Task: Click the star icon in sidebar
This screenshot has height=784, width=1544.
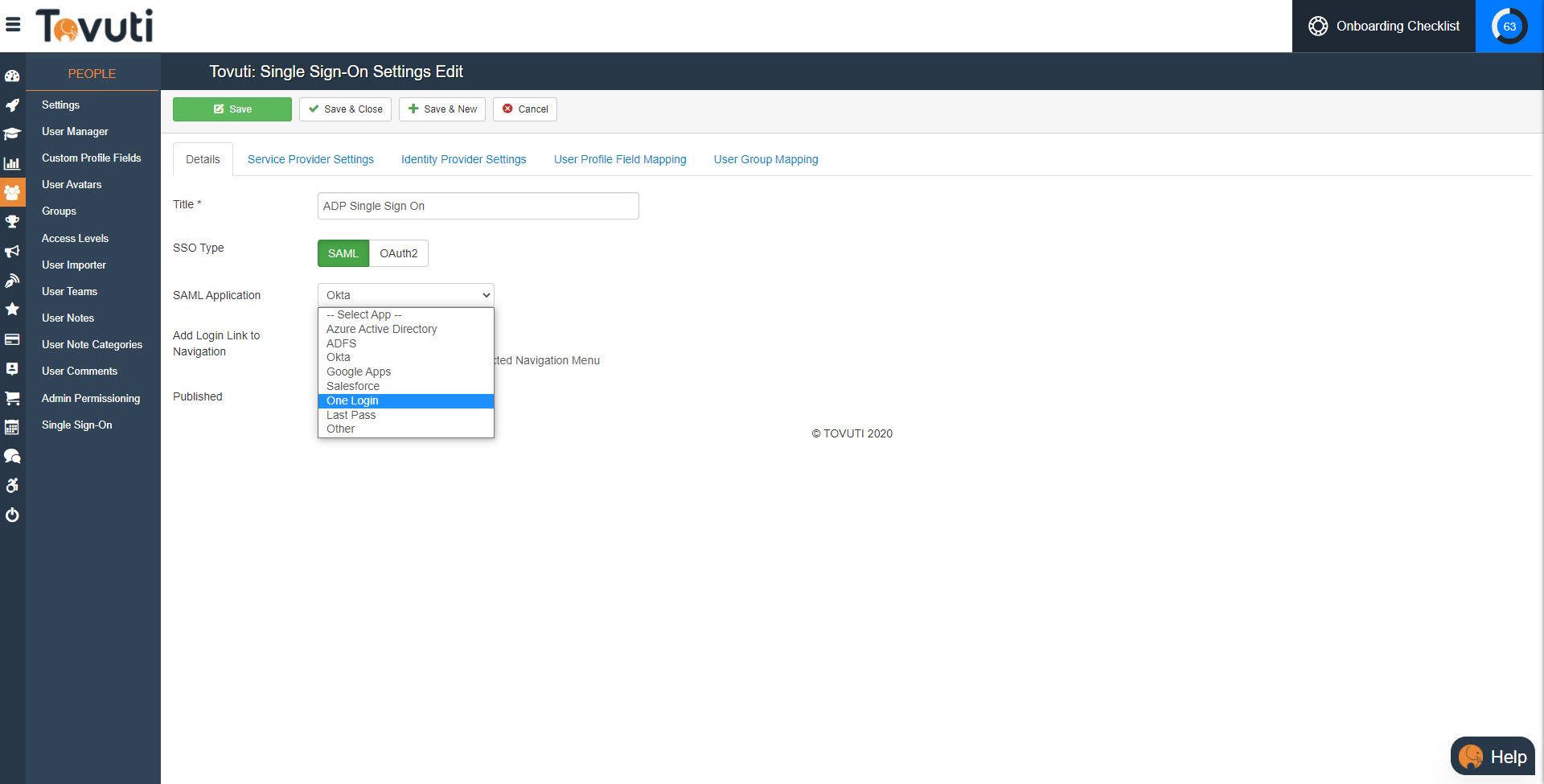Action: click(12, 310)
